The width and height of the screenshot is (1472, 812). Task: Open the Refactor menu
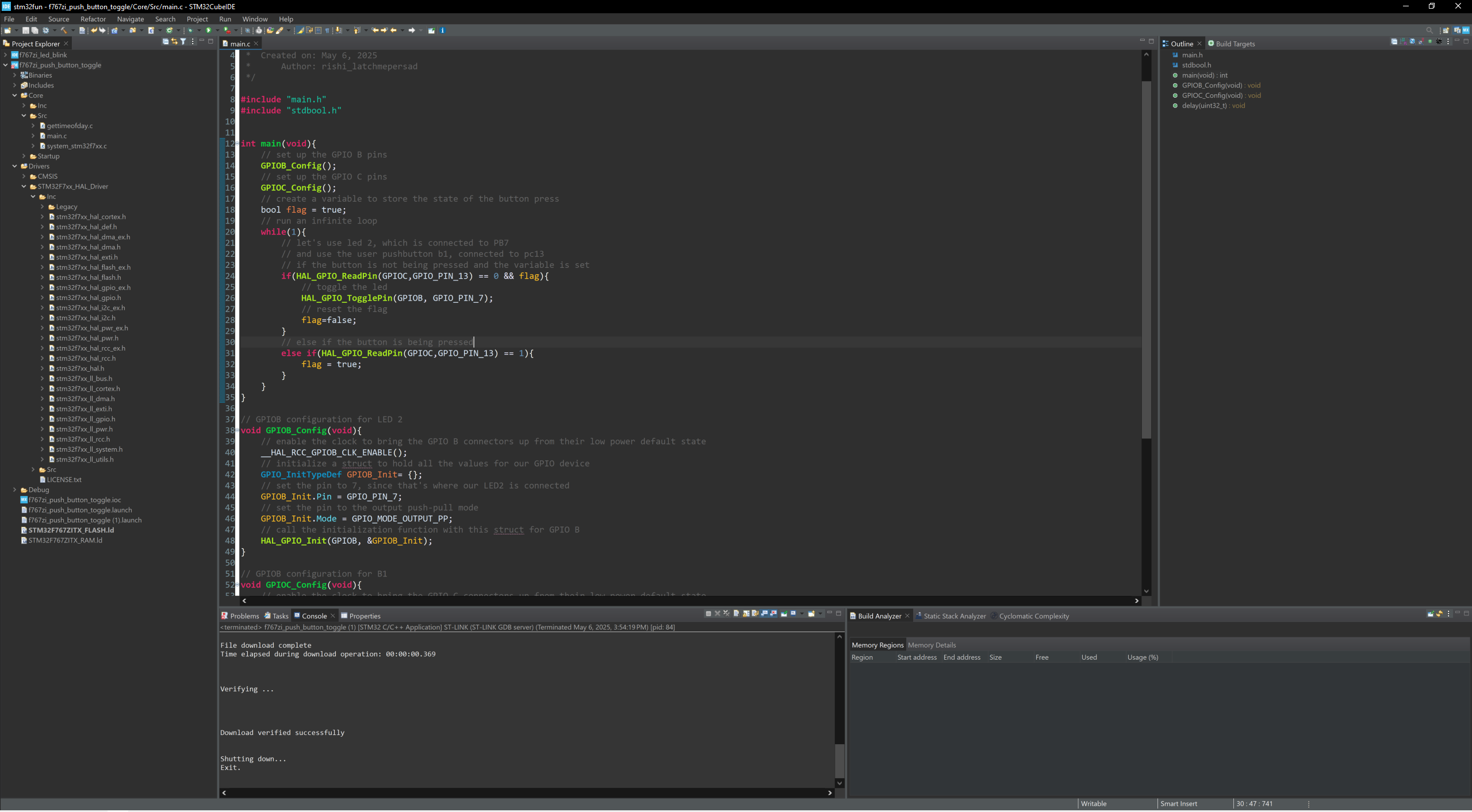(93, 19)
